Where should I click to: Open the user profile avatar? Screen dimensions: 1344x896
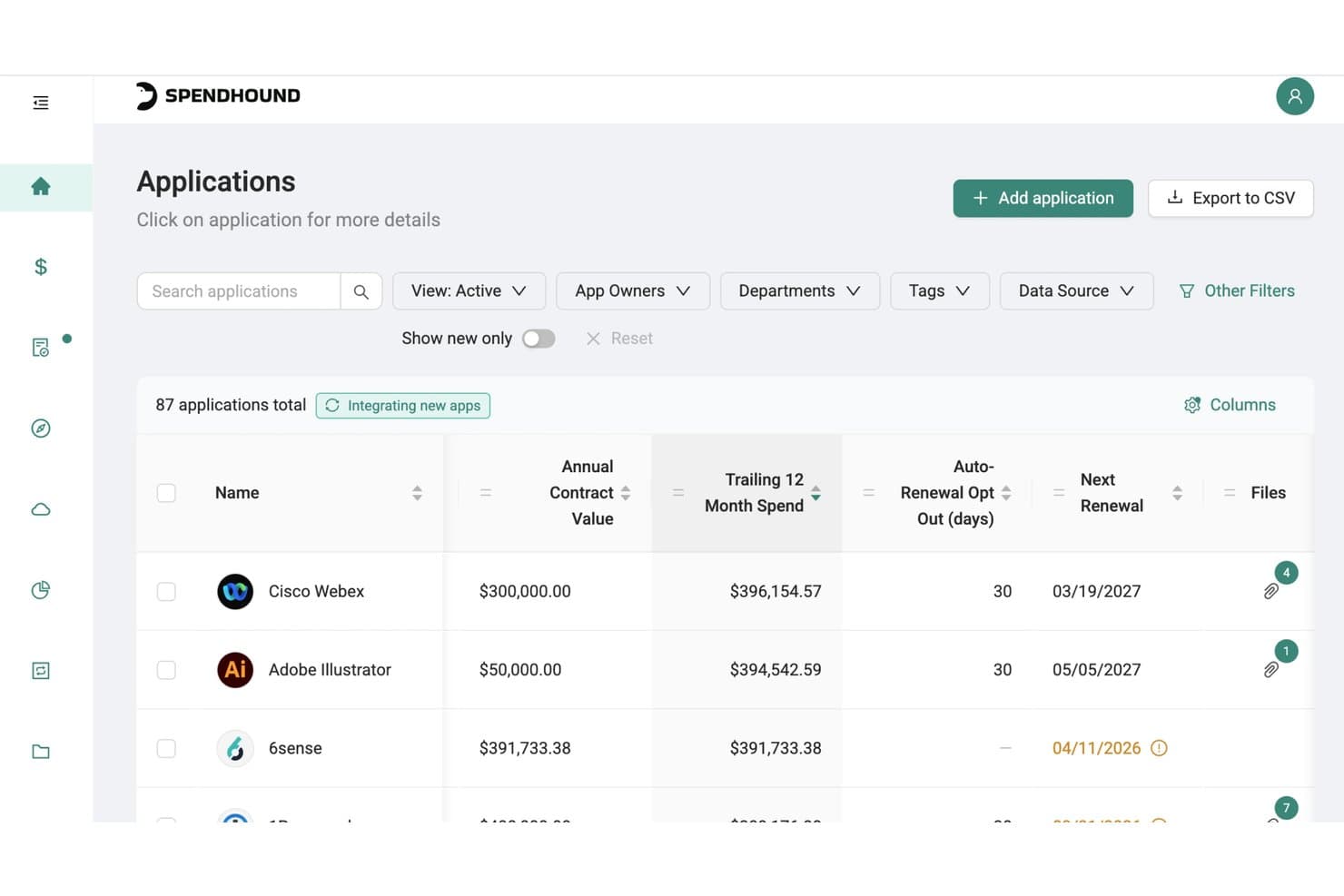(x=1295, y=96)
